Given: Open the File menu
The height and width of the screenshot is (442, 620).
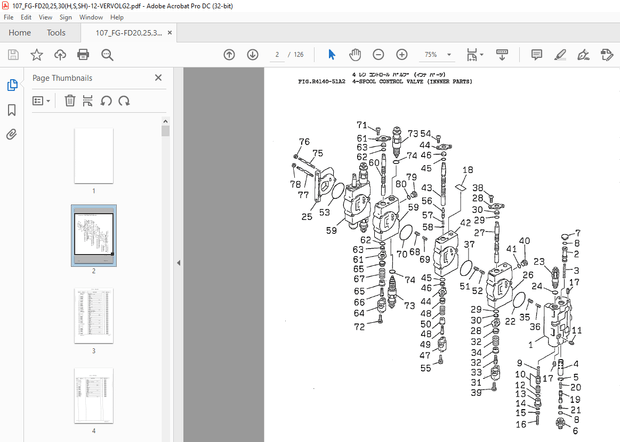Looking at the screenshot, I should [8, 17].
